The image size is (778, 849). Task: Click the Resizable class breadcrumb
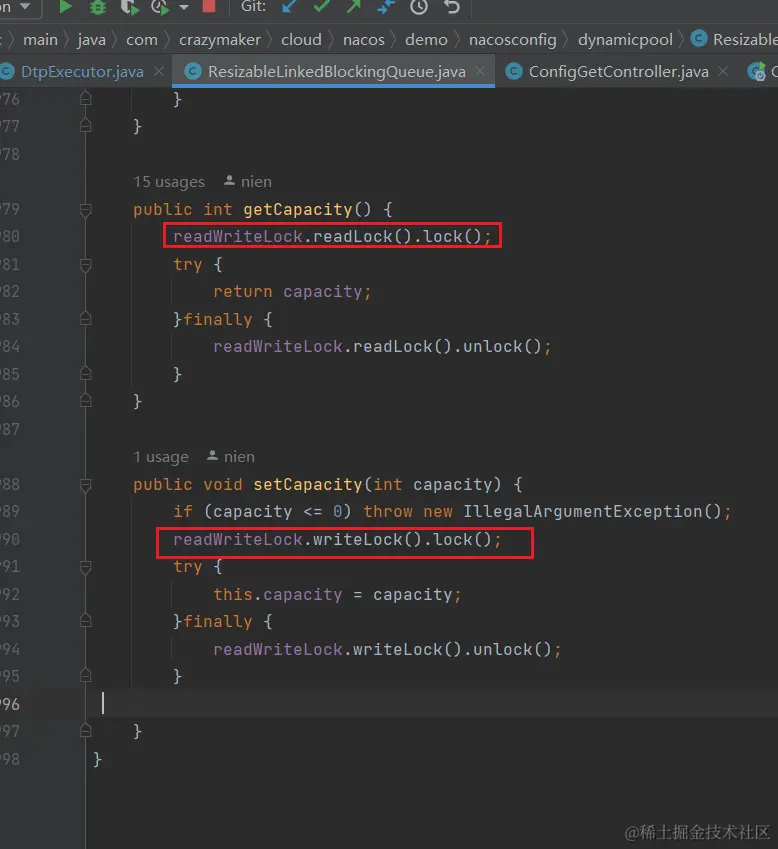tap(735, 40)
